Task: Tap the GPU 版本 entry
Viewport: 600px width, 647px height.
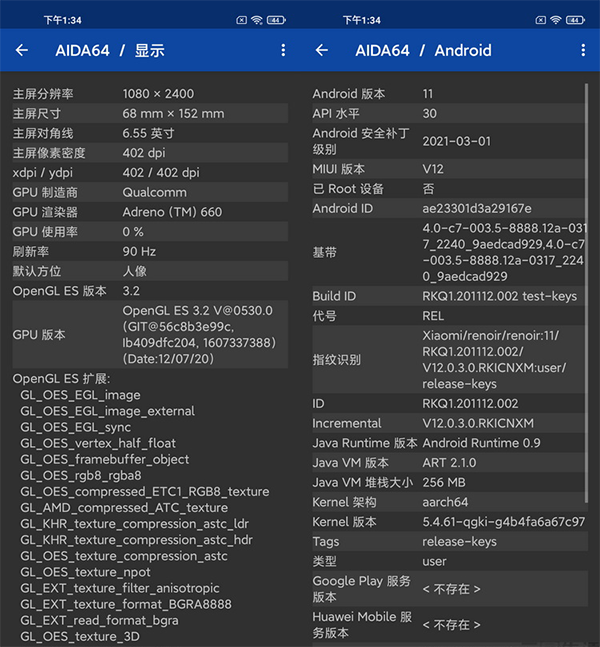Action: (150, 335)
